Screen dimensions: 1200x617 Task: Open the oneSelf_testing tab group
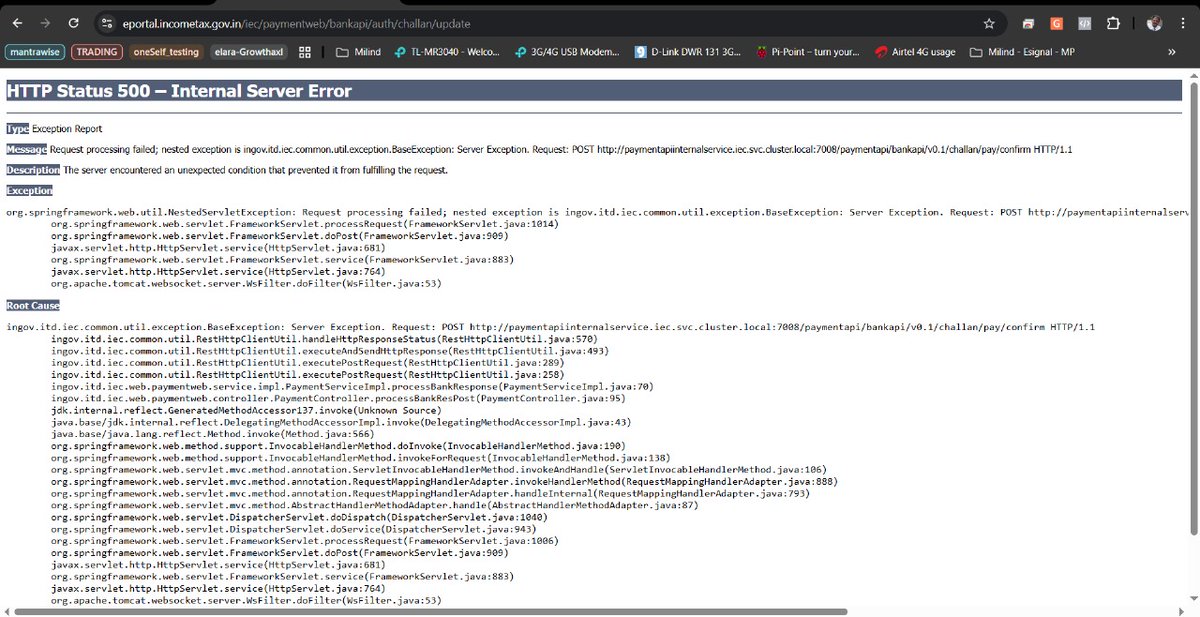(167, 52)
